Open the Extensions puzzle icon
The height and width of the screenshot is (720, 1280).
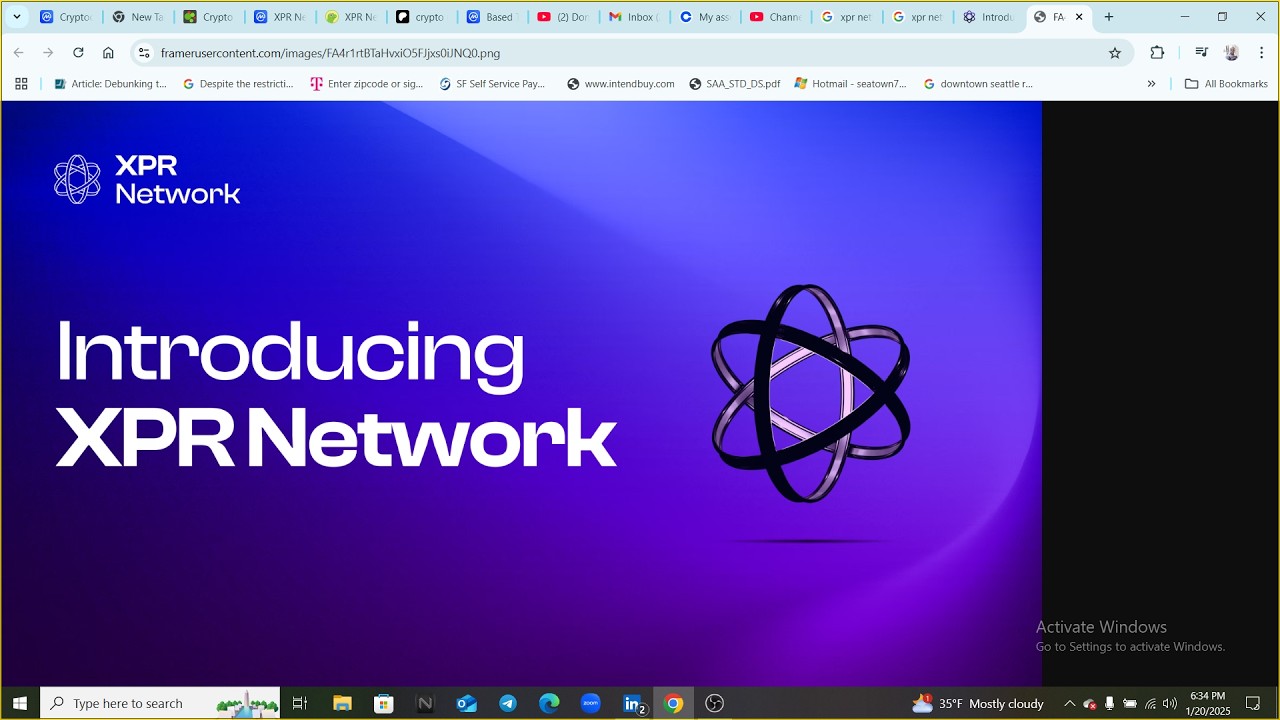tap(1157, 53)
